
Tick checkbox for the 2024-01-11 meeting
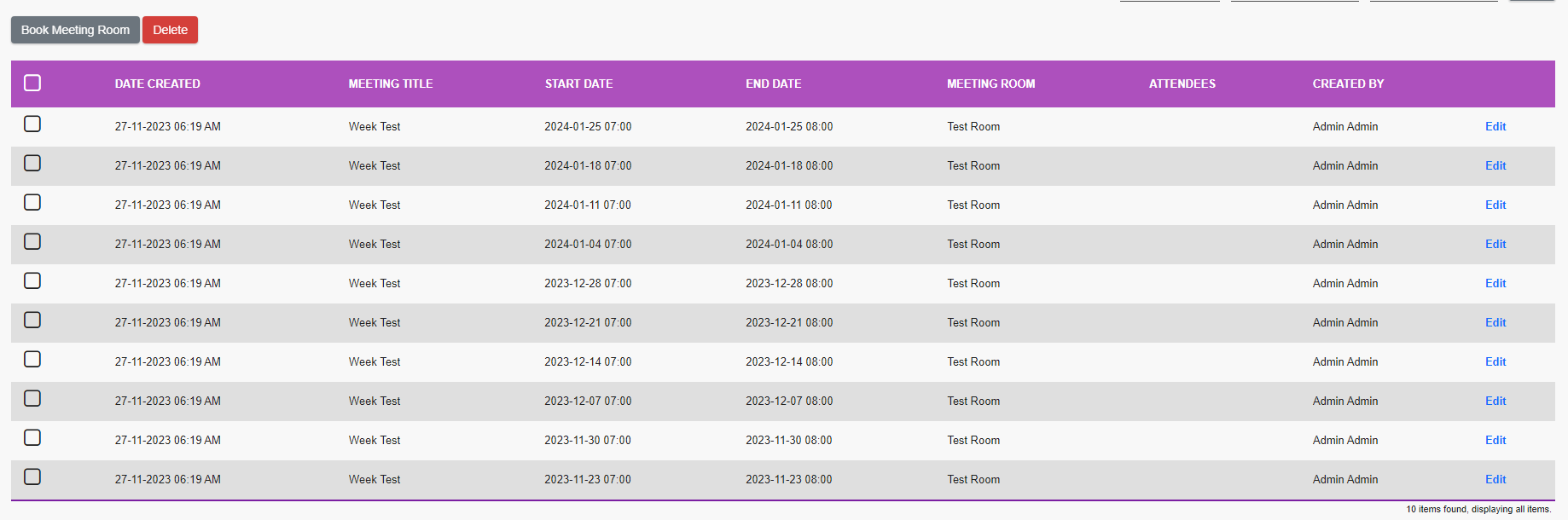(32, 202)
